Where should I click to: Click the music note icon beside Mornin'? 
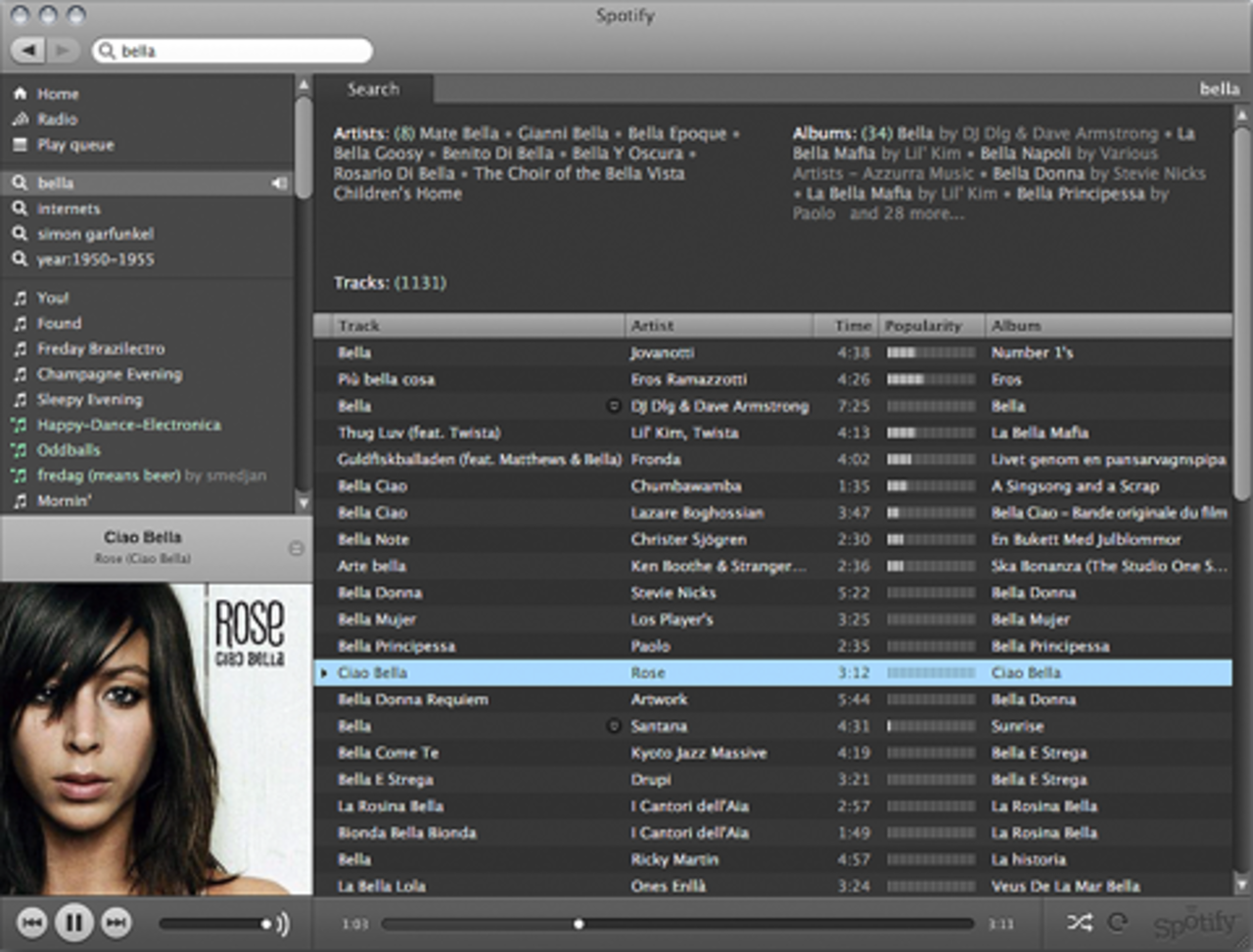18,501
